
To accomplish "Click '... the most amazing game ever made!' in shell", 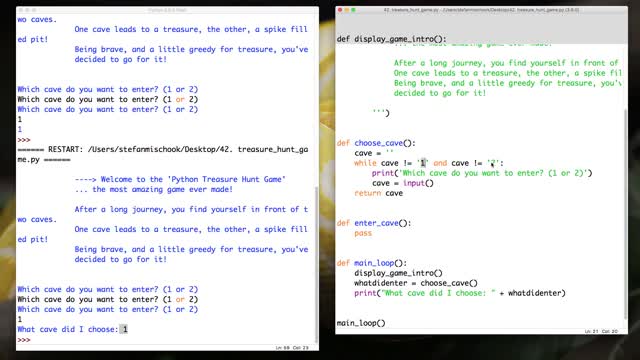I will point(153,189).
